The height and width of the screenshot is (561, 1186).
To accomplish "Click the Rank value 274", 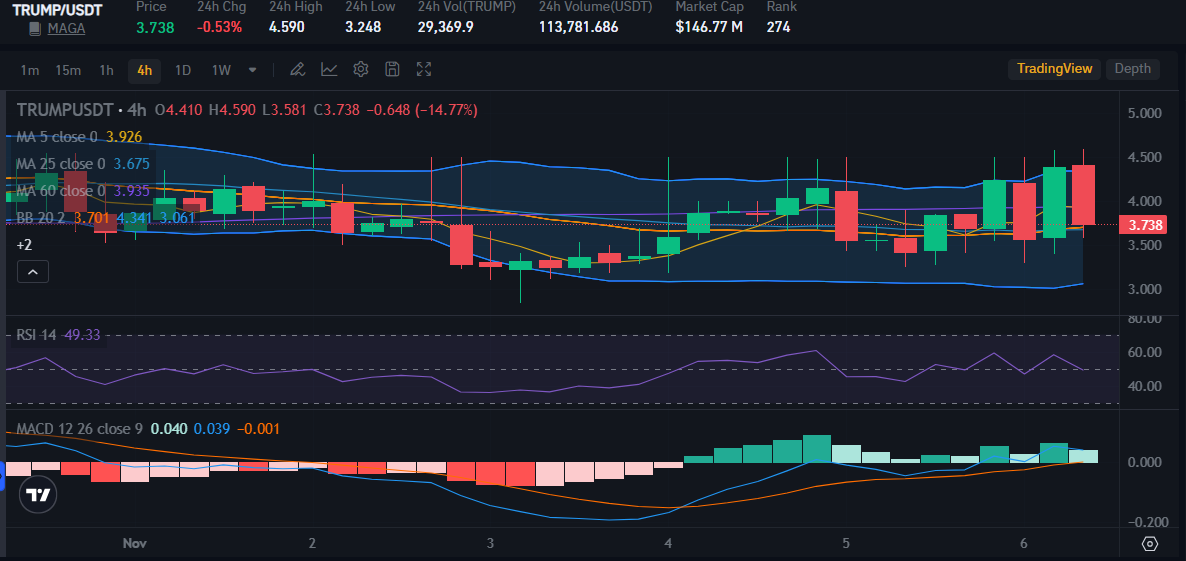I will click(x=778, y=27).
